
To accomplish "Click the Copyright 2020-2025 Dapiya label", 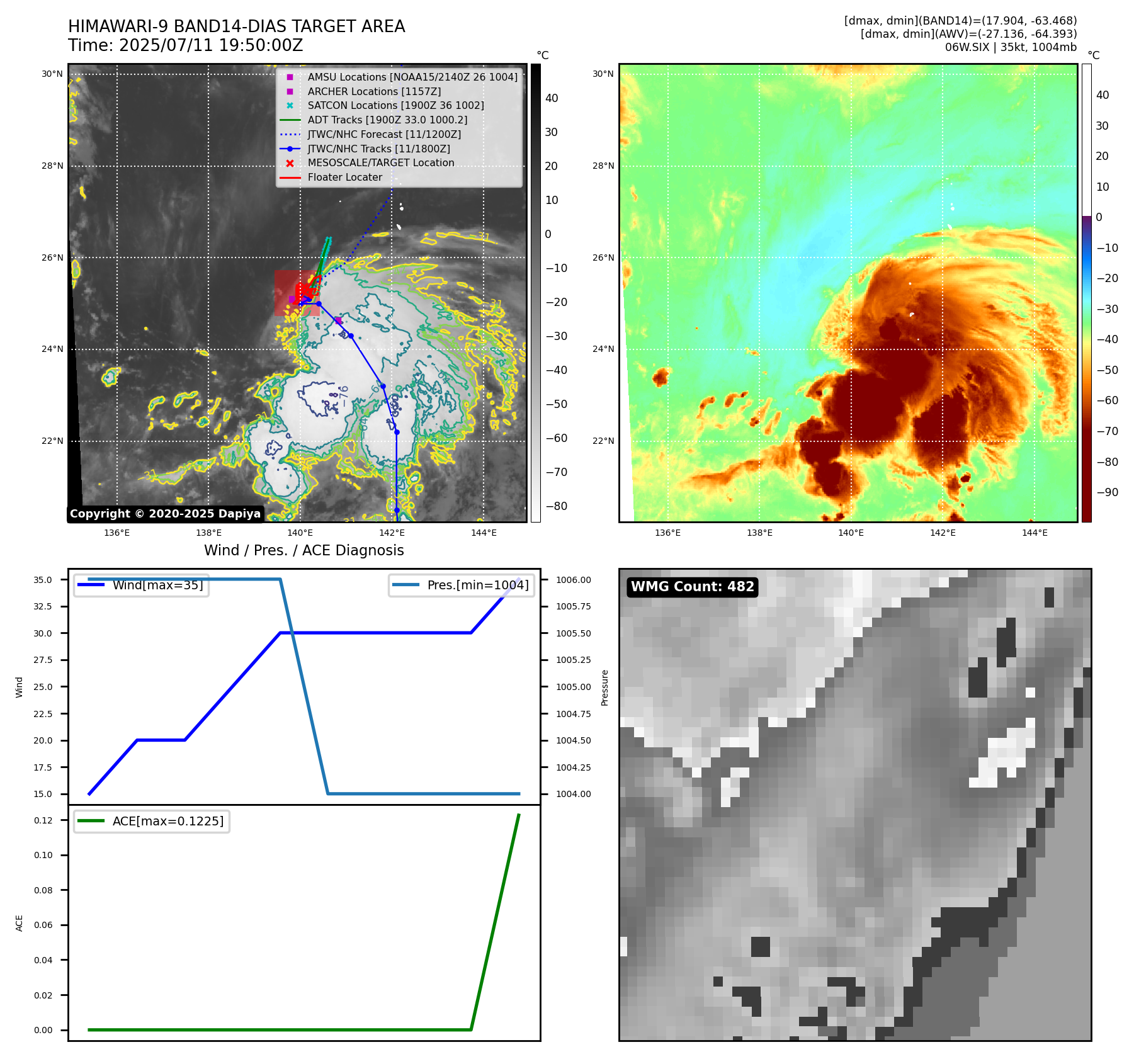I will [165, 514].
